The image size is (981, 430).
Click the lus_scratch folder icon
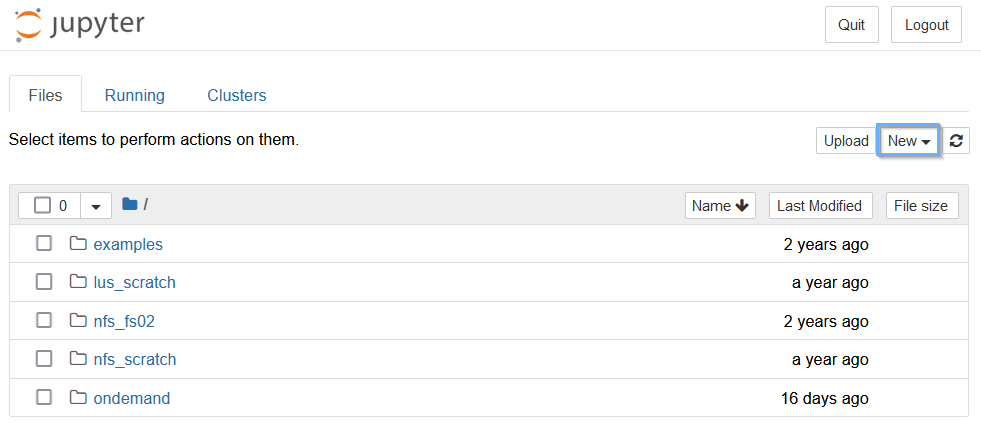pos(78,282)
